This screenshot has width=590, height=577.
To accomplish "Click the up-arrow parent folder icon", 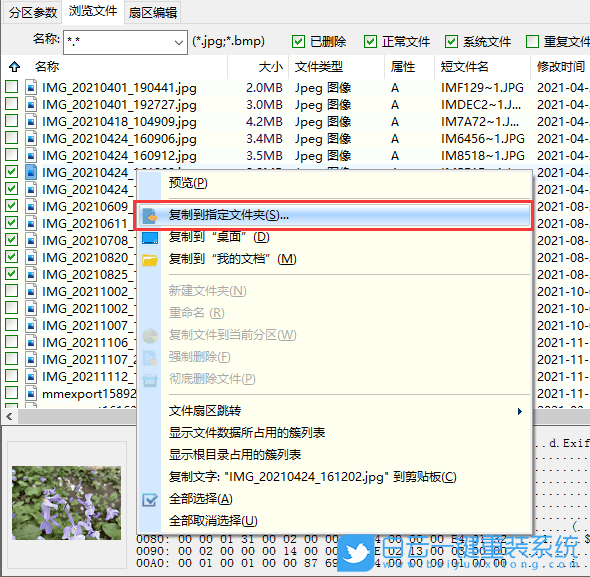I will coord(14,67).
